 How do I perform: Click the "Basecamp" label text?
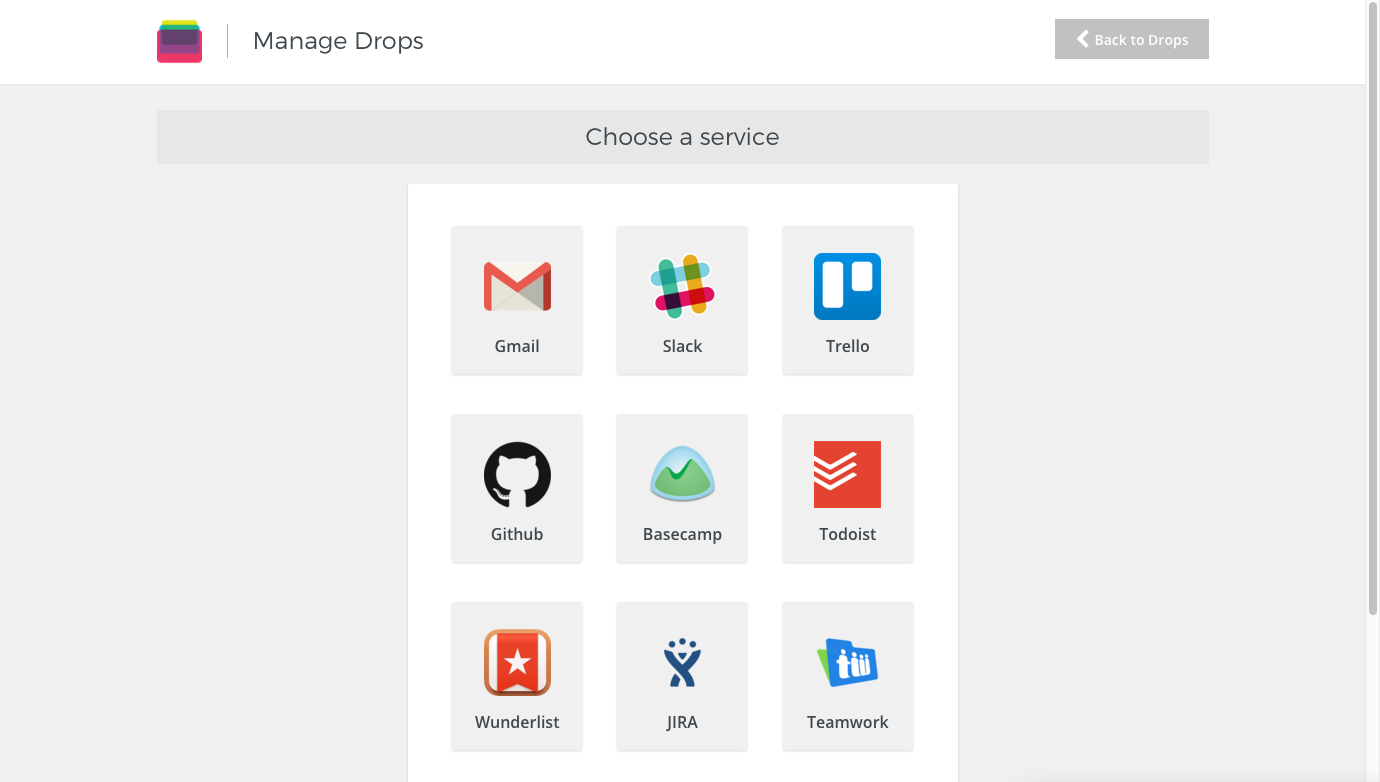pyautogui.click(x=682, y=534)
